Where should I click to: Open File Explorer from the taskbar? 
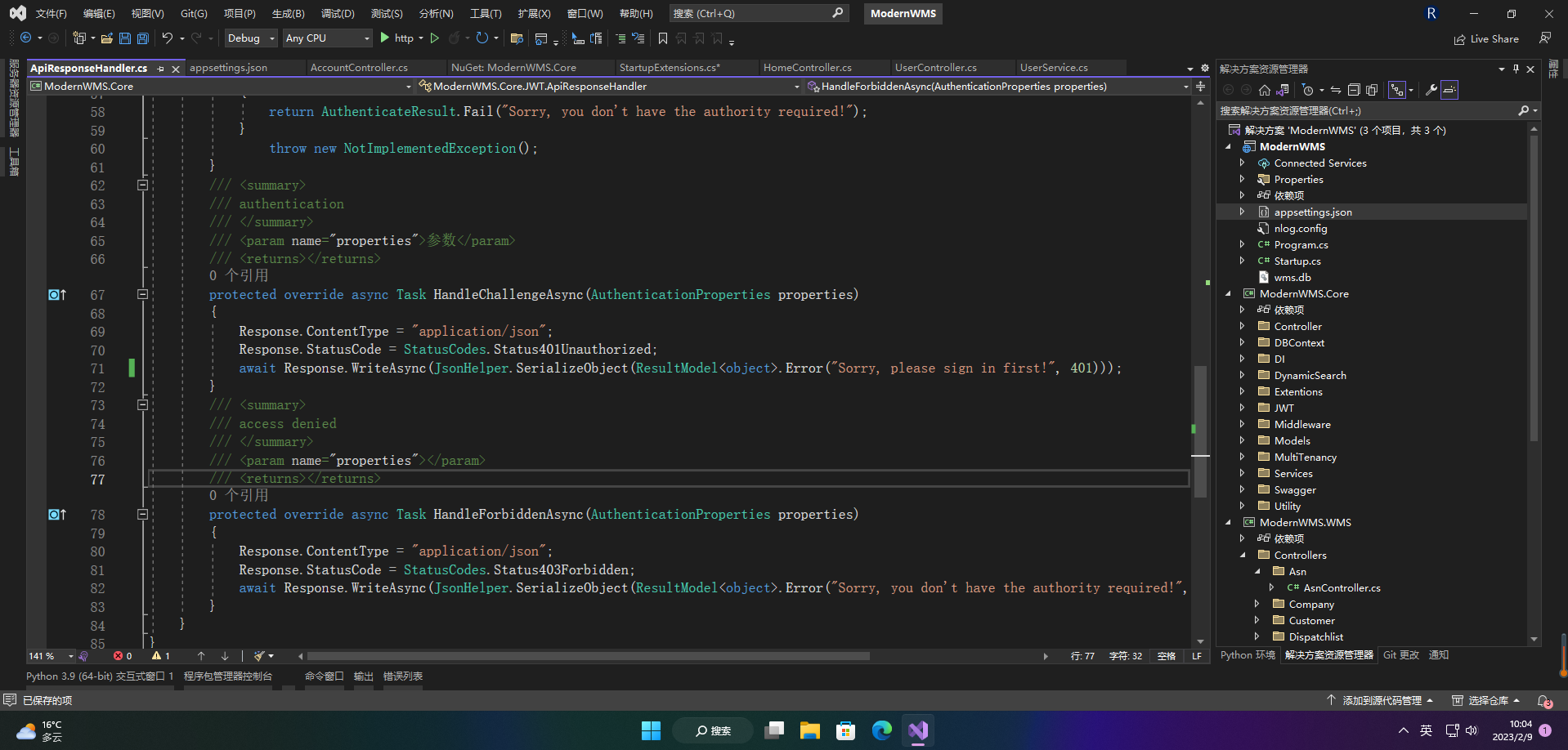click(x=810, y=730)
